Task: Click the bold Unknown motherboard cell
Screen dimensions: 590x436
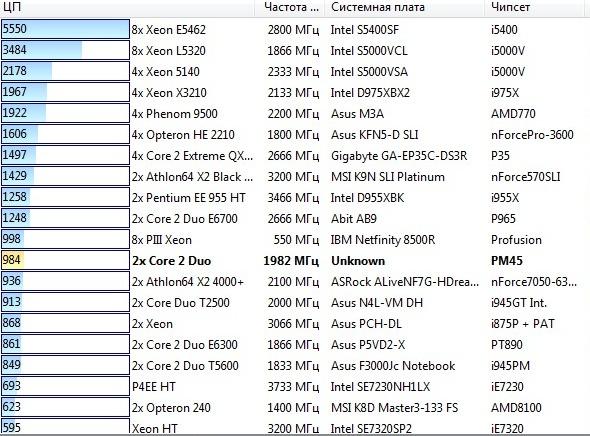Action: coord(358,261)
